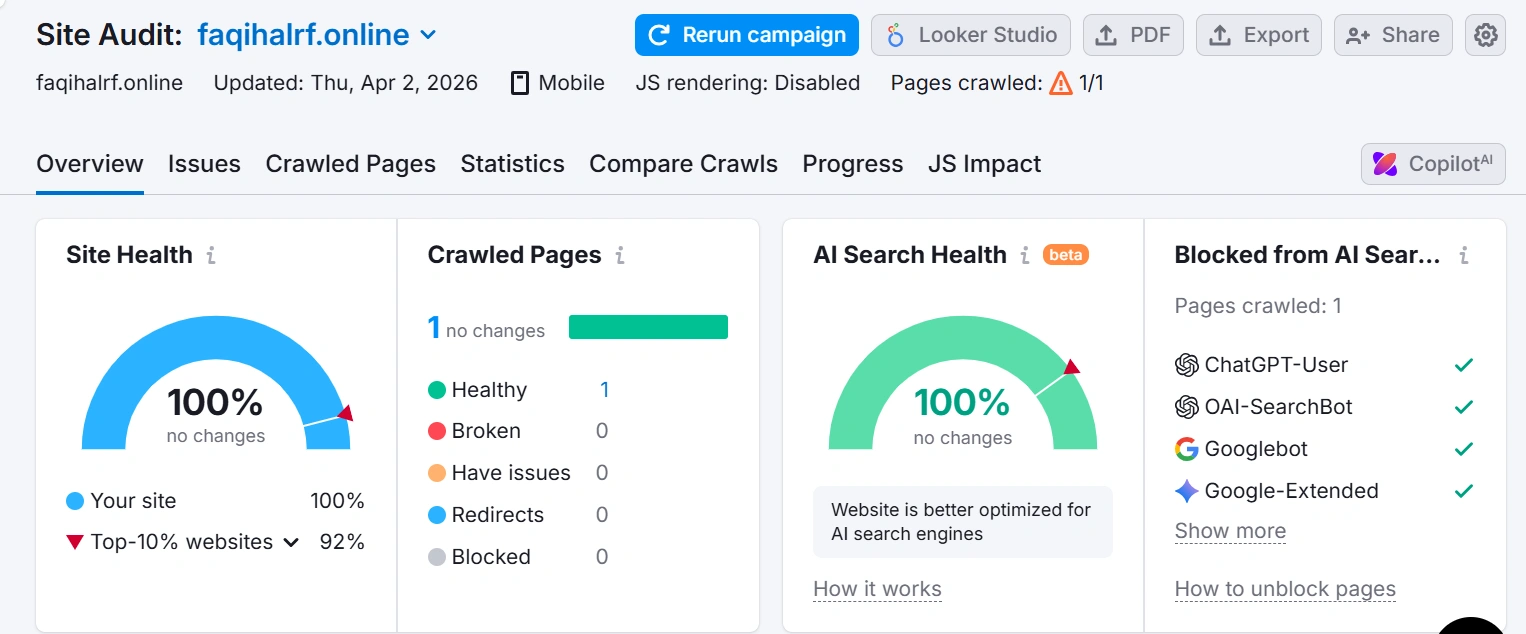Click the green Crawled Pages progress bar
This screenshot has height=634, width=1526.
click(648, 326)
